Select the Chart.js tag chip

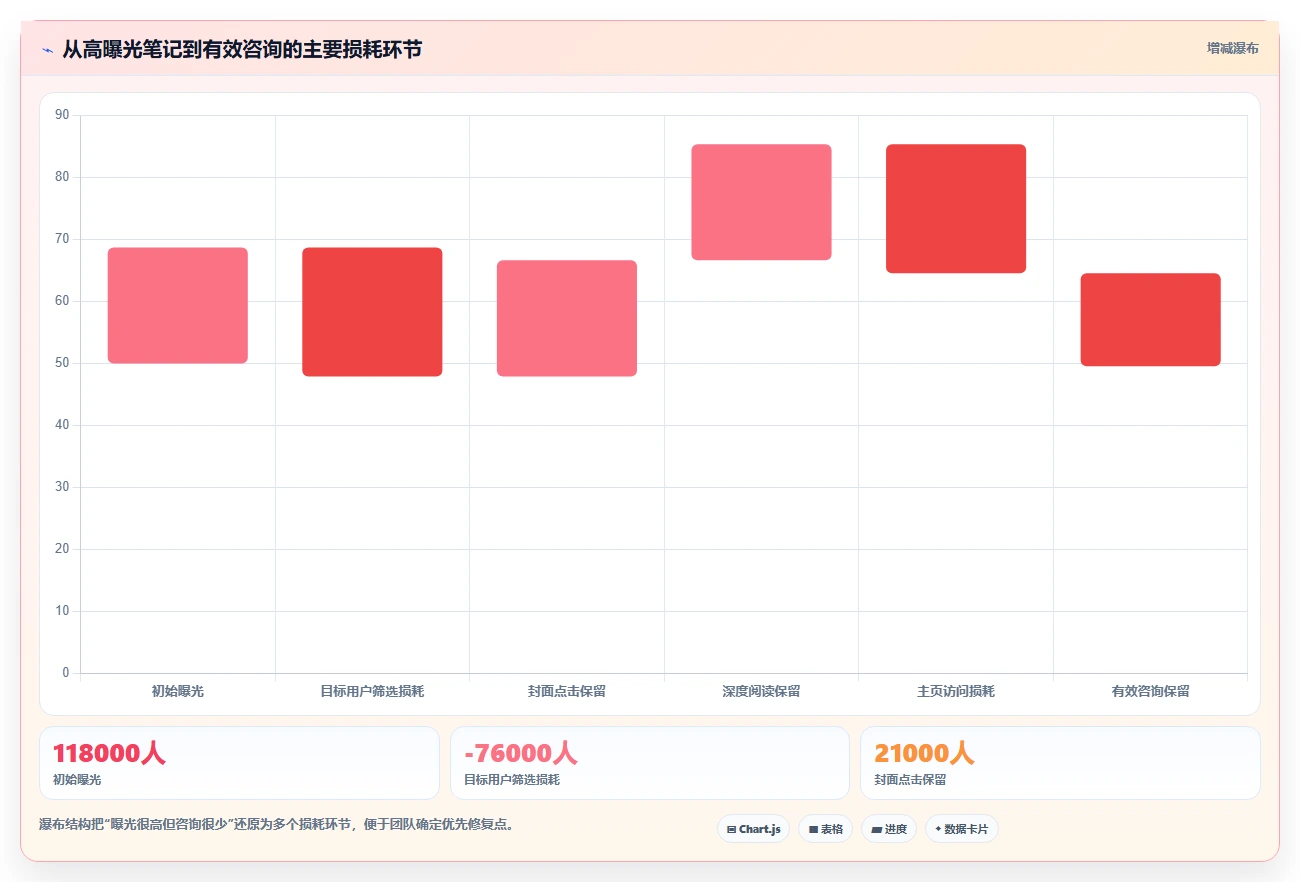pos(753,829)
